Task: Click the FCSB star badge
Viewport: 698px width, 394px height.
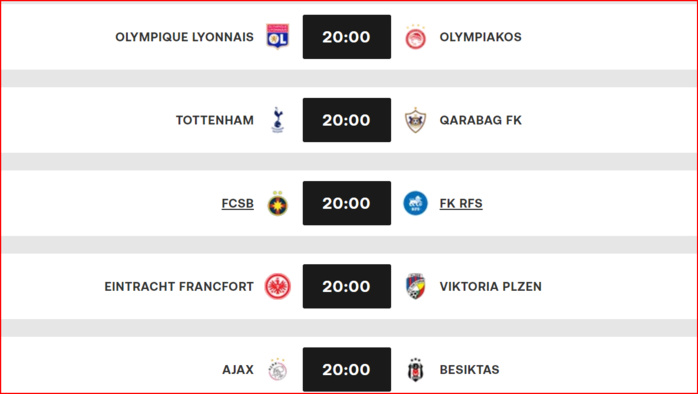Action: point(277,203)
